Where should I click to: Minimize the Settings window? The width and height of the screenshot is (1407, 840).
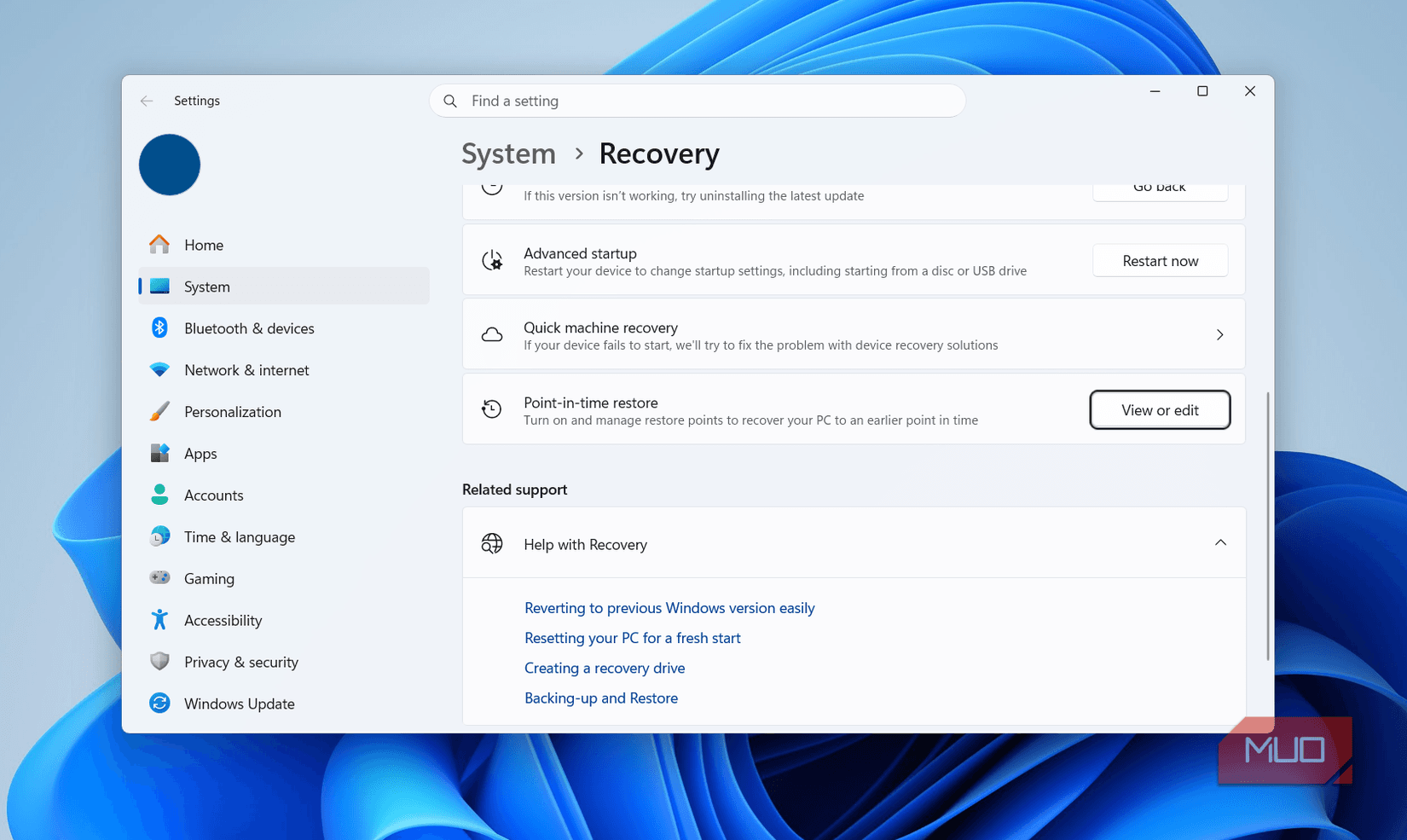point(1155,91)
